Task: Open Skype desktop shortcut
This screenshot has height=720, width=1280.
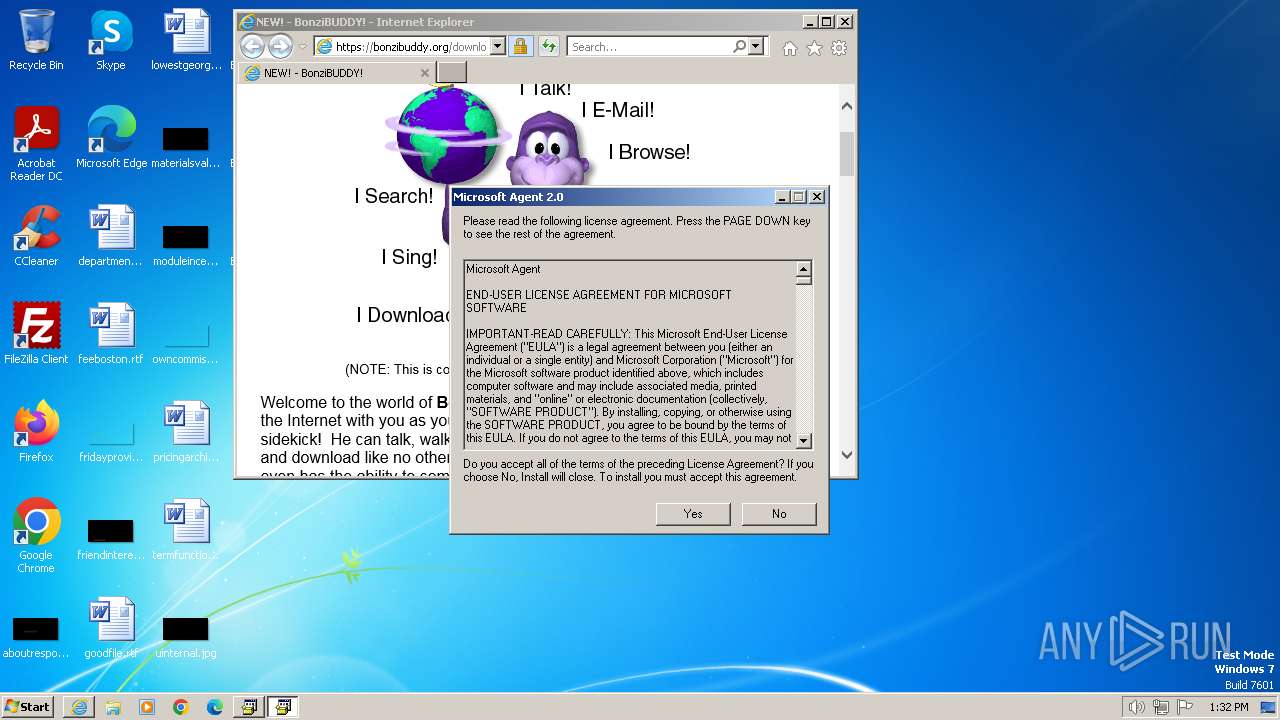Action: click(110, 40)
